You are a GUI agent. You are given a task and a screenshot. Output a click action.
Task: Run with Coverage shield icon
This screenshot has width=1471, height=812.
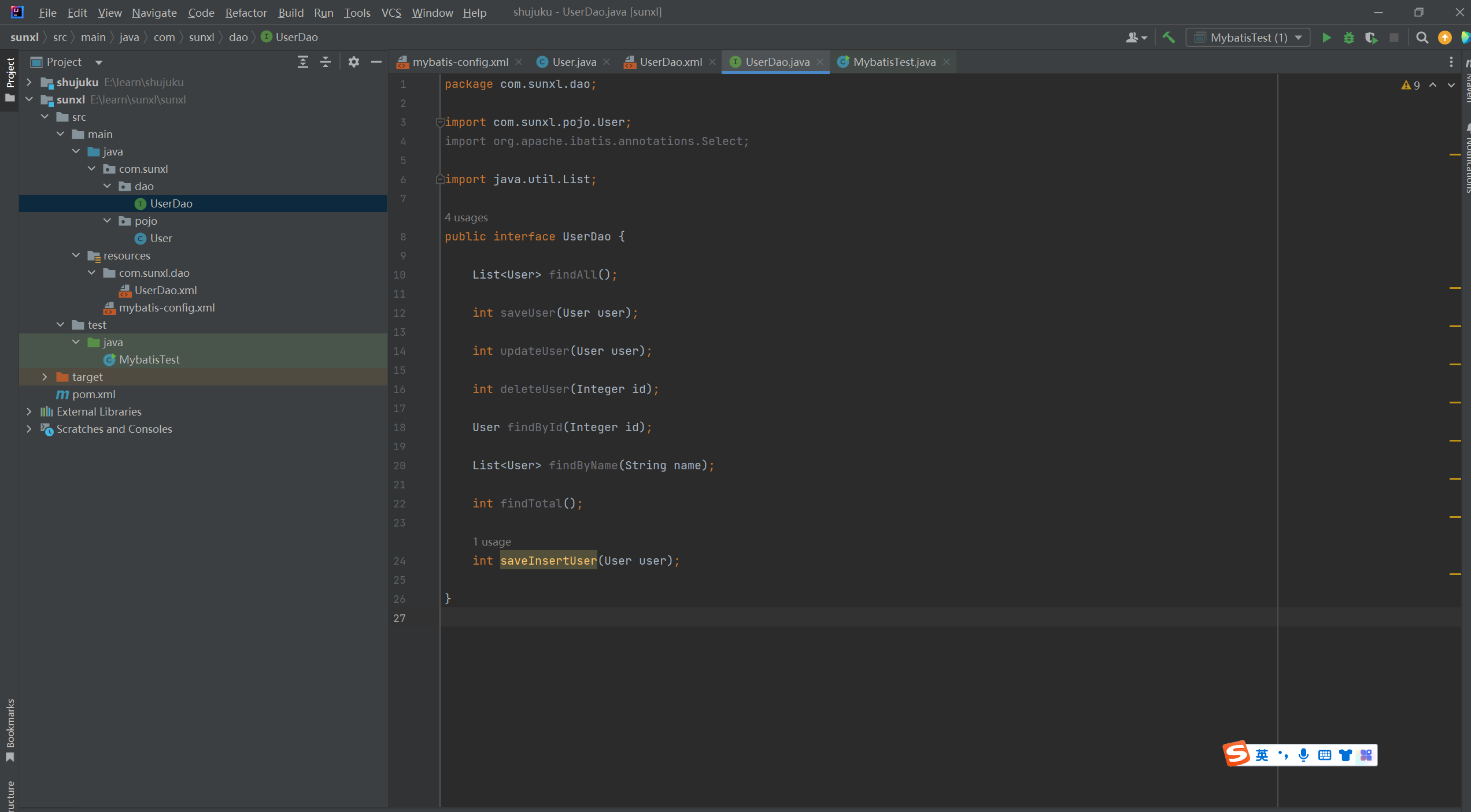[1371, 38]
